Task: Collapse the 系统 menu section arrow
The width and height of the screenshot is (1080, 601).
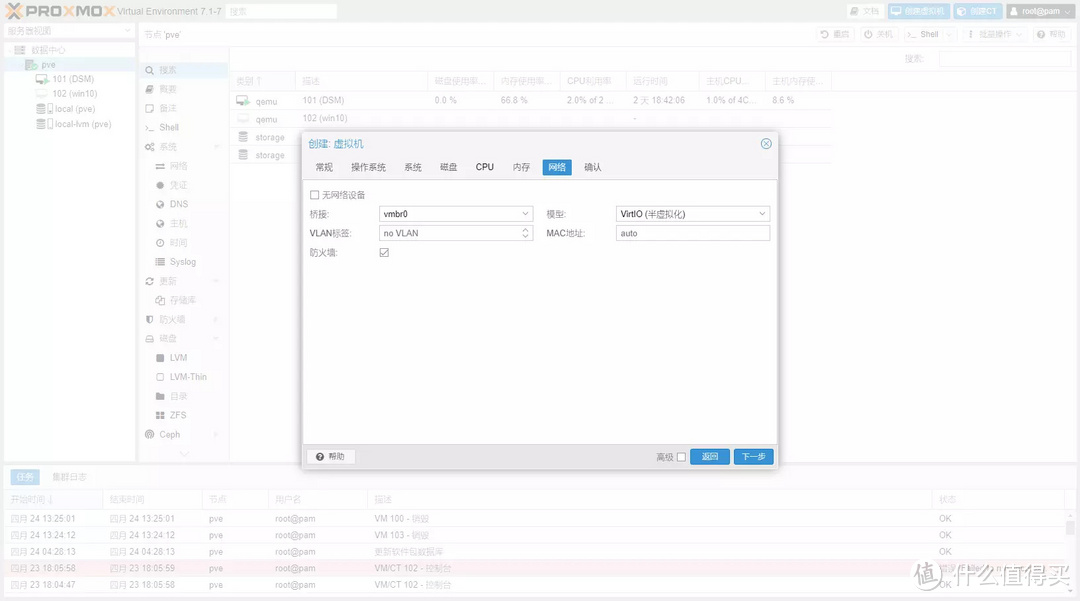Action: pos(216,147)
